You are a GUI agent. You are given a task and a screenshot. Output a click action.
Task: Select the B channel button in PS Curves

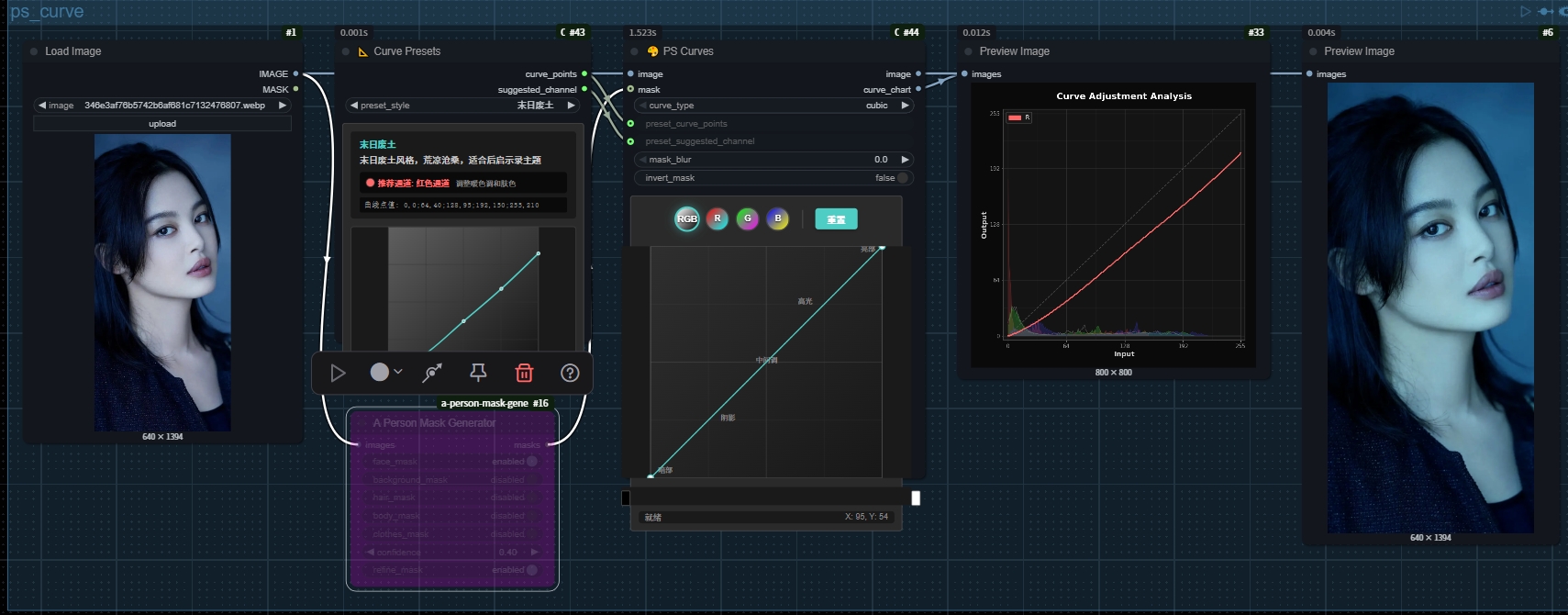[x=778, y=218]
